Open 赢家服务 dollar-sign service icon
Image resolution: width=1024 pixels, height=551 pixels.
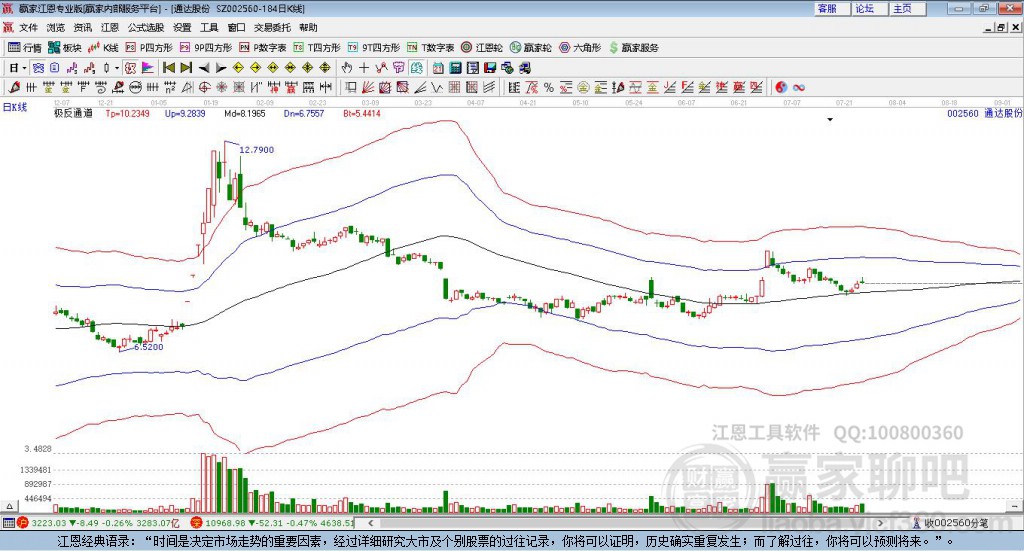[x=633, y=48]
